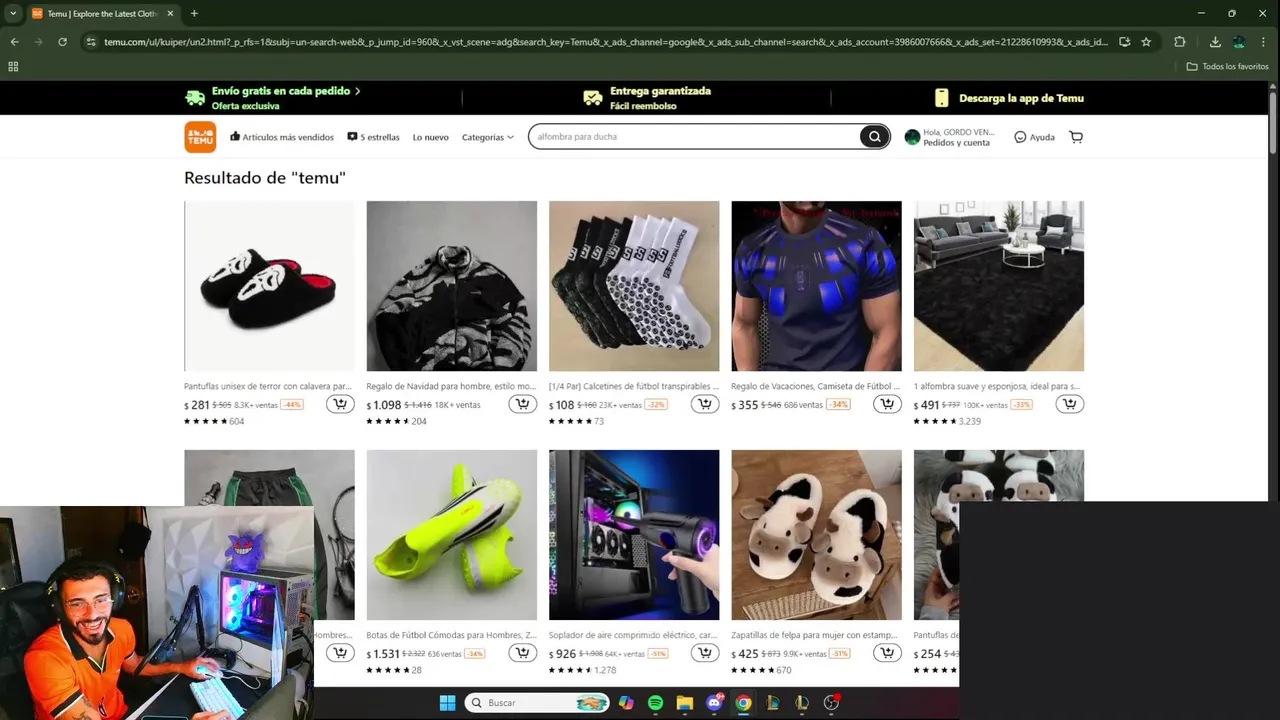Go back with the browser arrow

point(14,42)
